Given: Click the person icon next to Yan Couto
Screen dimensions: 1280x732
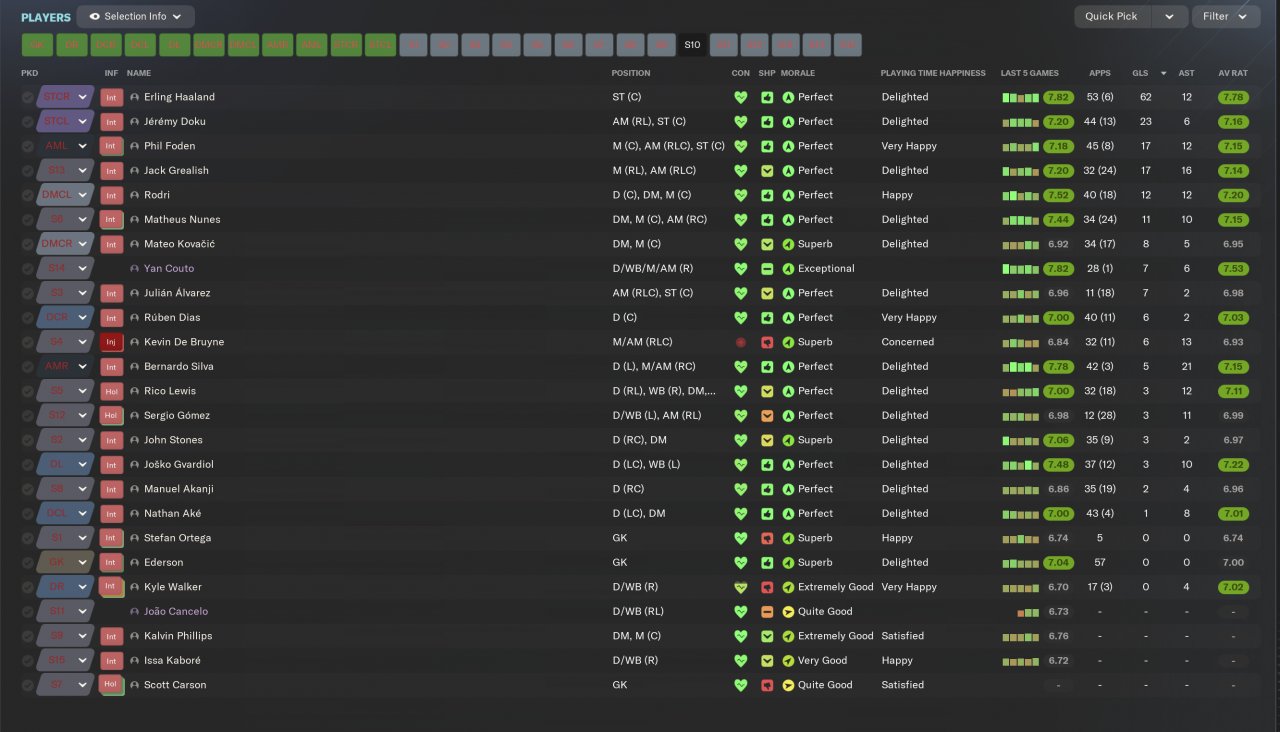Looking at the screenshot, I should click(135, 269).
